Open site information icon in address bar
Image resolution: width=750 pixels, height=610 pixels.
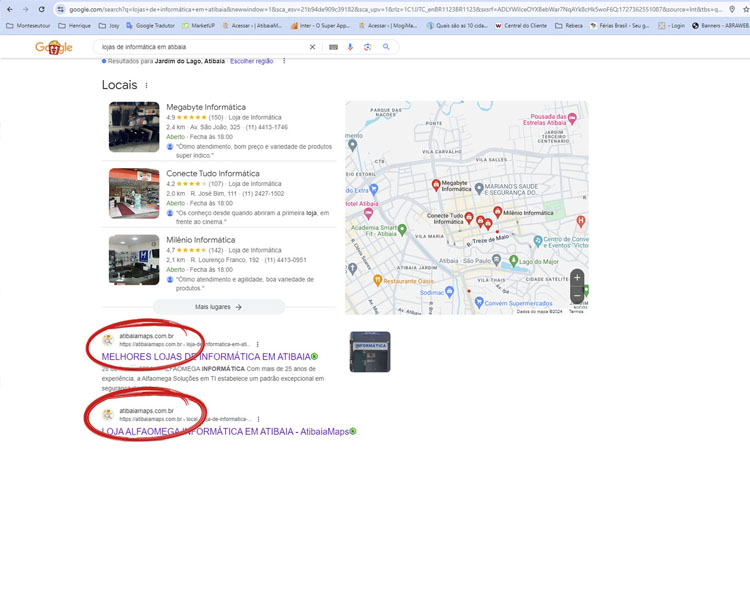[x=61, y=9]
